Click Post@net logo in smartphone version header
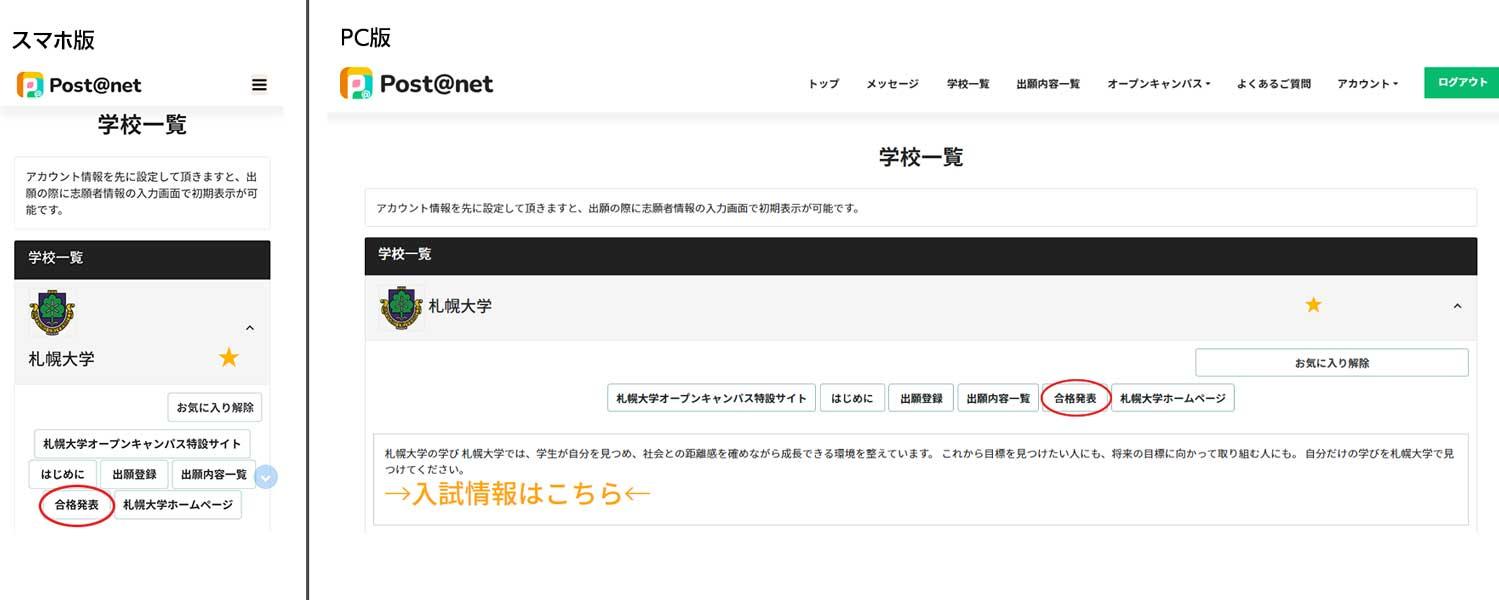 click(79, 85)
